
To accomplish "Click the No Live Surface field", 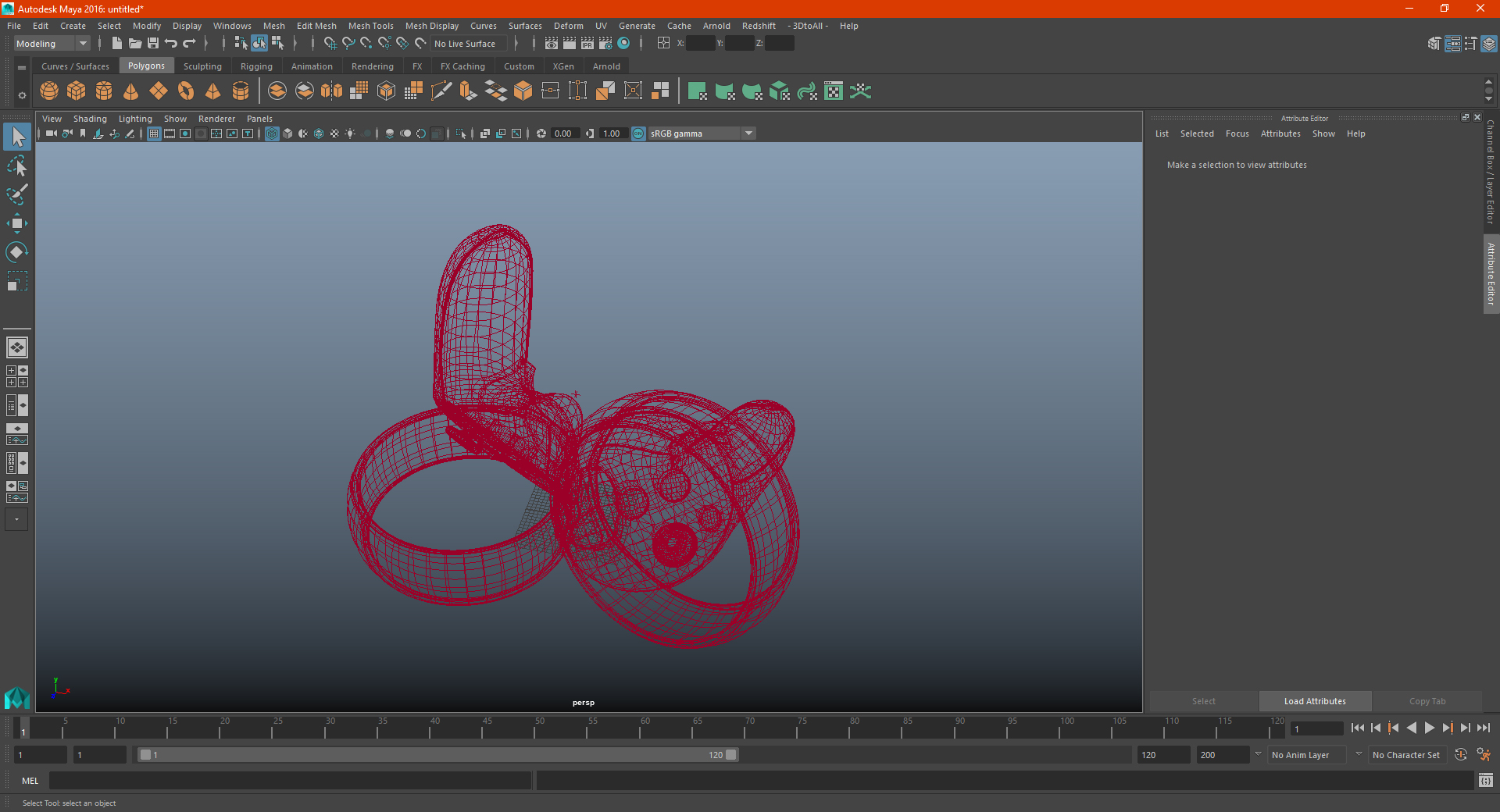I will [x=470, y=44].
